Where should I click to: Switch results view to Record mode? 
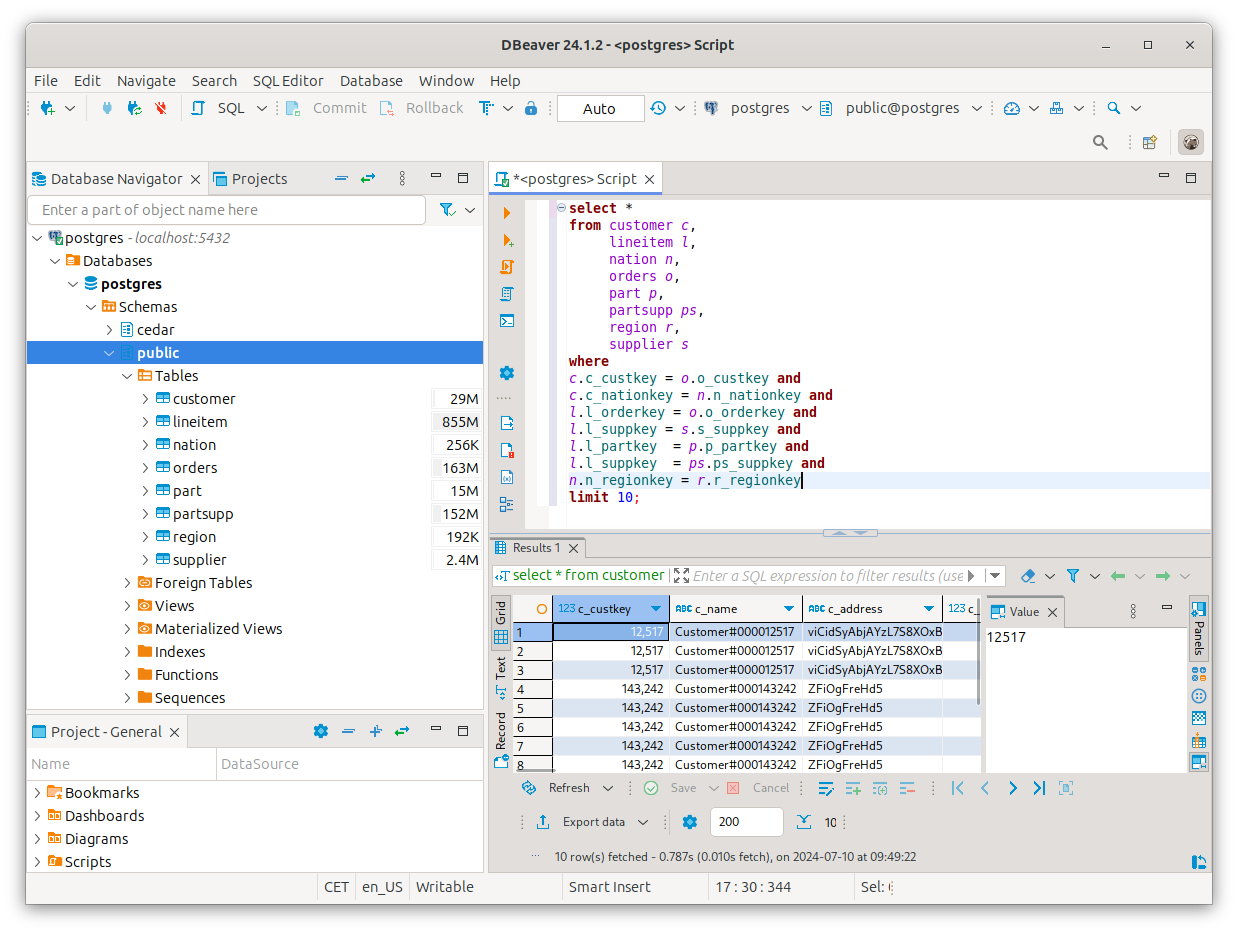[x=501, y=731]
